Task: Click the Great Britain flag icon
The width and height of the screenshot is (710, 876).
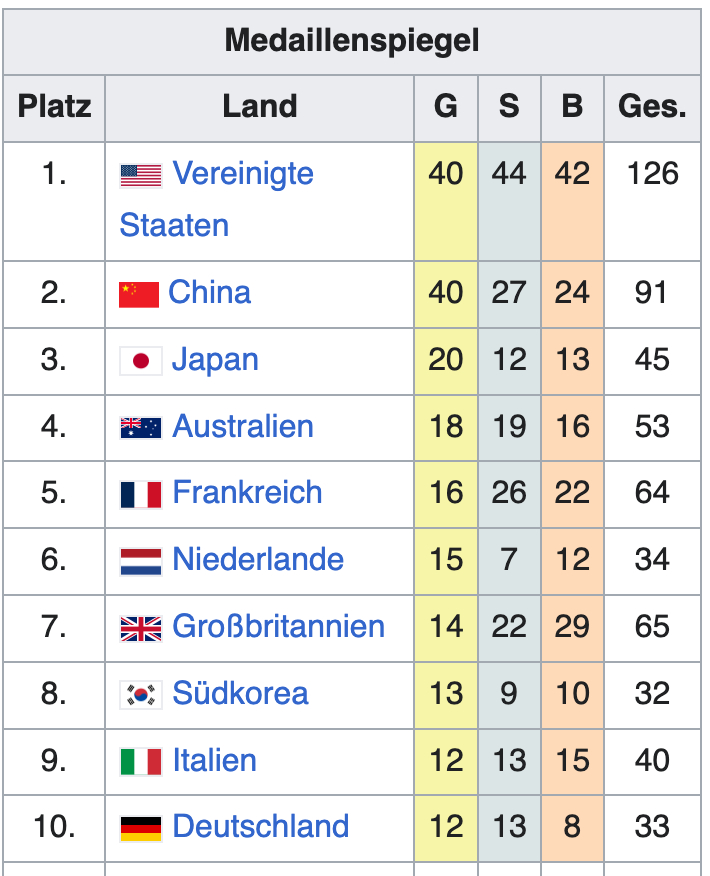Action: pos(140,628)
